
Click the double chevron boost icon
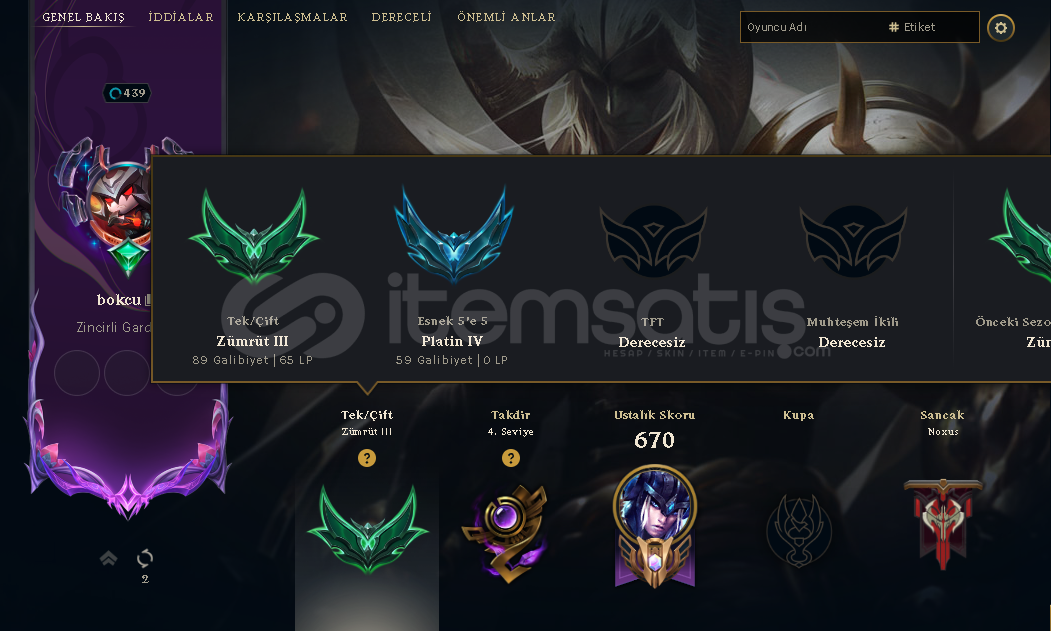[x=109, y=558]
